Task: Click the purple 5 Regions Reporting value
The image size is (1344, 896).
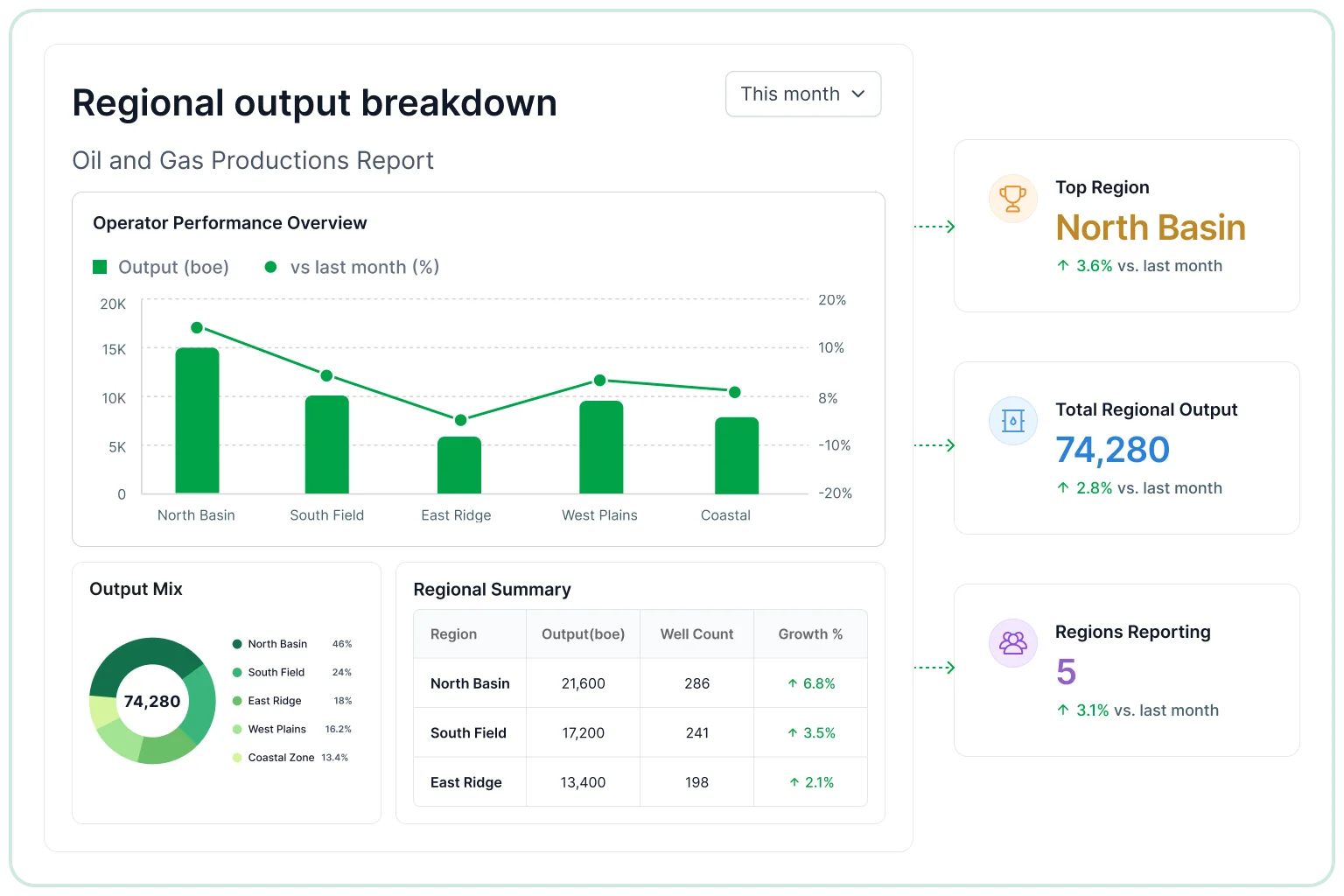Action: click(x=1066, y=672)
